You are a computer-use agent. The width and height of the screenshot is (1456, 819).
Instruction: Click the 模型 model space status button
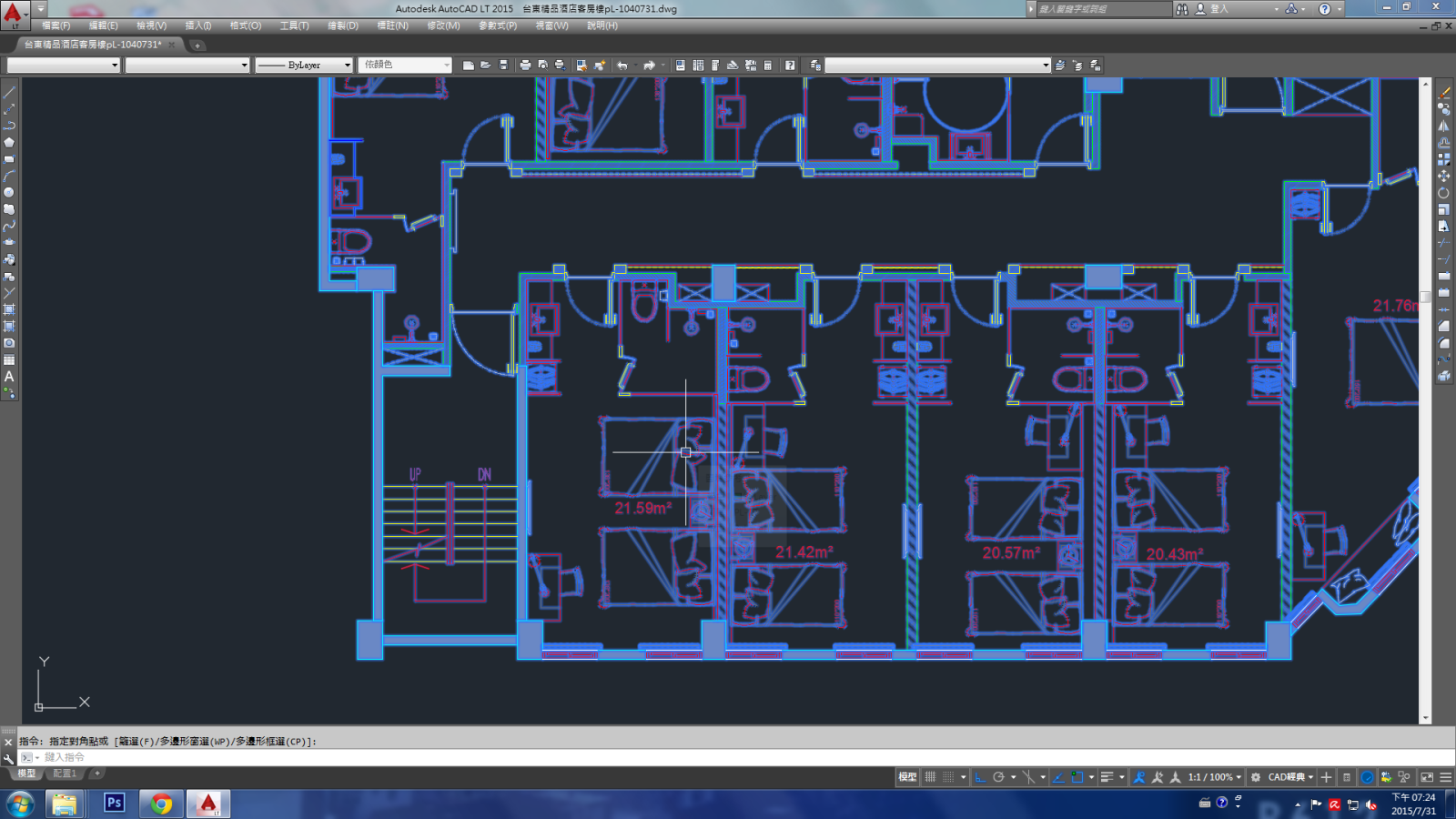[x=907, y=777]
